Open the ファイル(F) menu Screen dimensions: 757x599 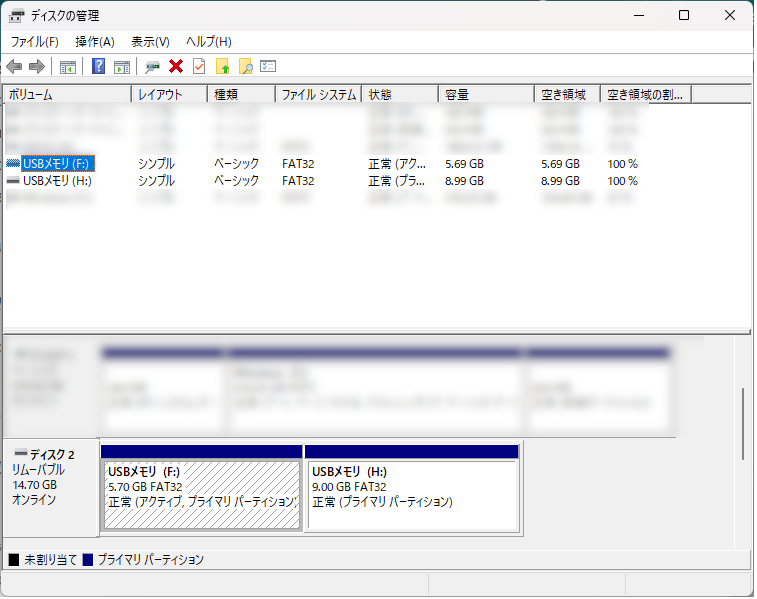(x=35, y=42)
